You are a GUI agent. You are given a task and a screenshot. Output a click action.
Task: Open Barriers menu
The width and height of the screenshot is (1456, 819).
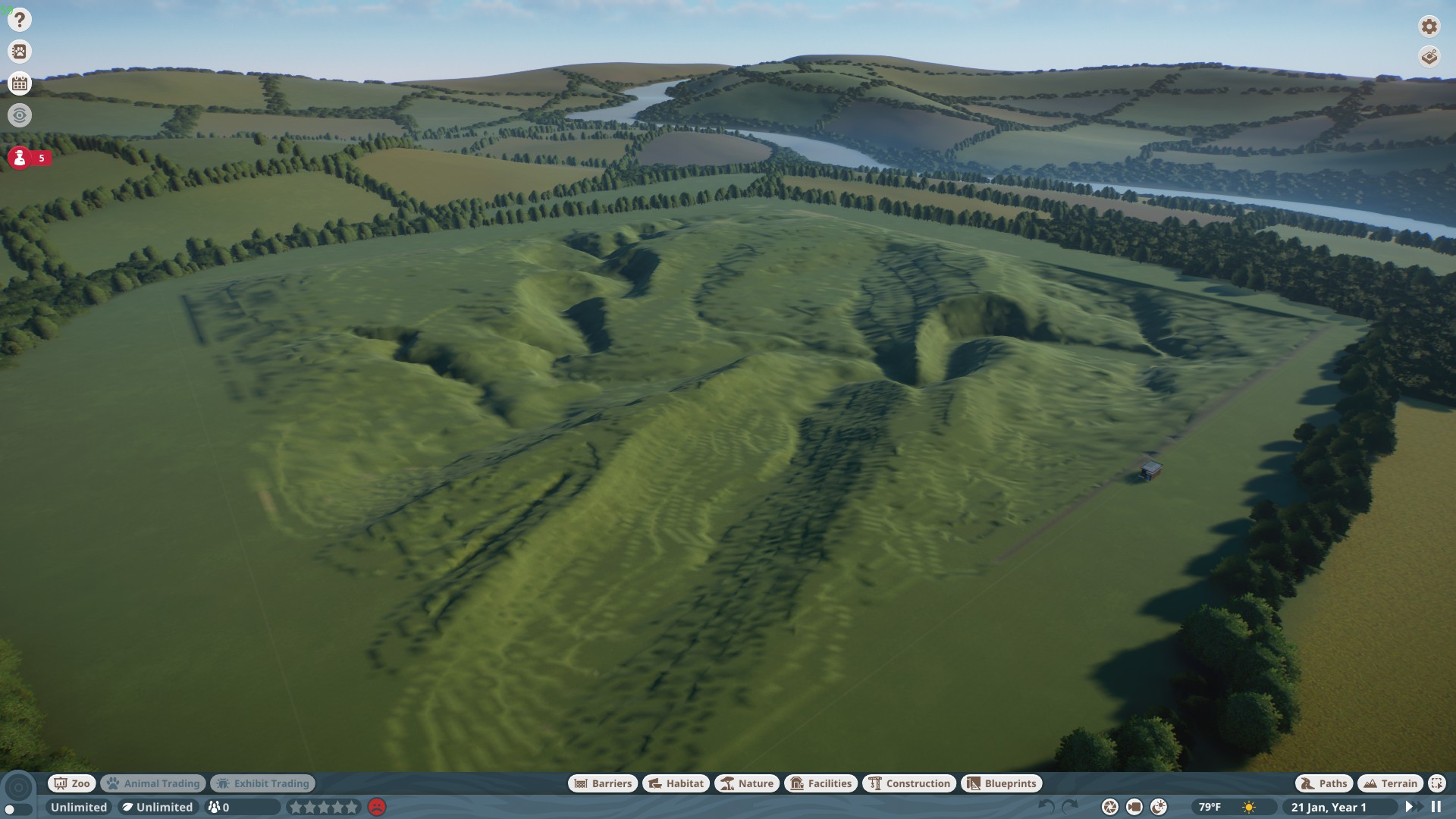click(603, 783)
